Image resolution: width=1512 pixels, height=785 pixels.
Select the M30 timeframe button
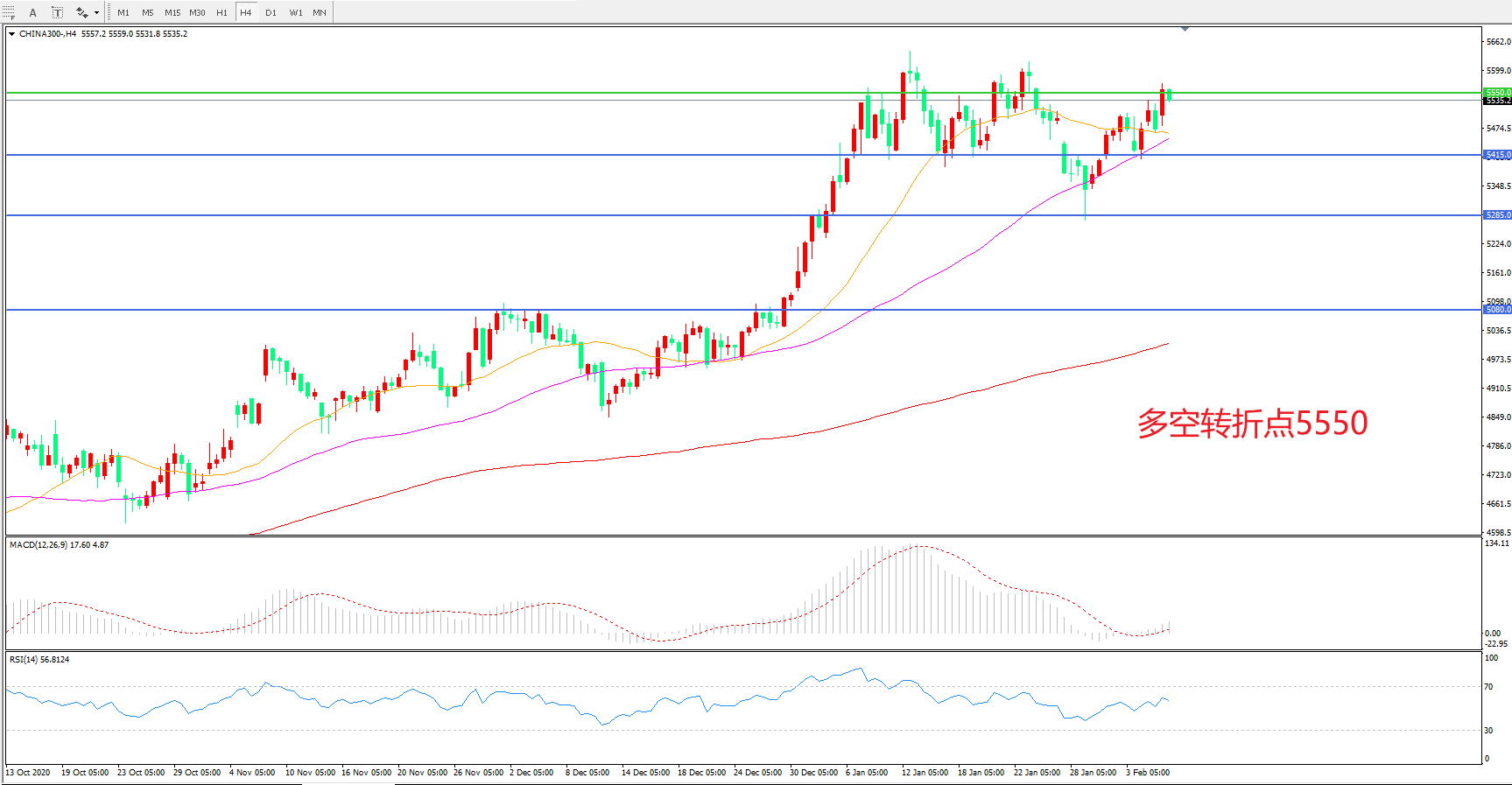197,12
